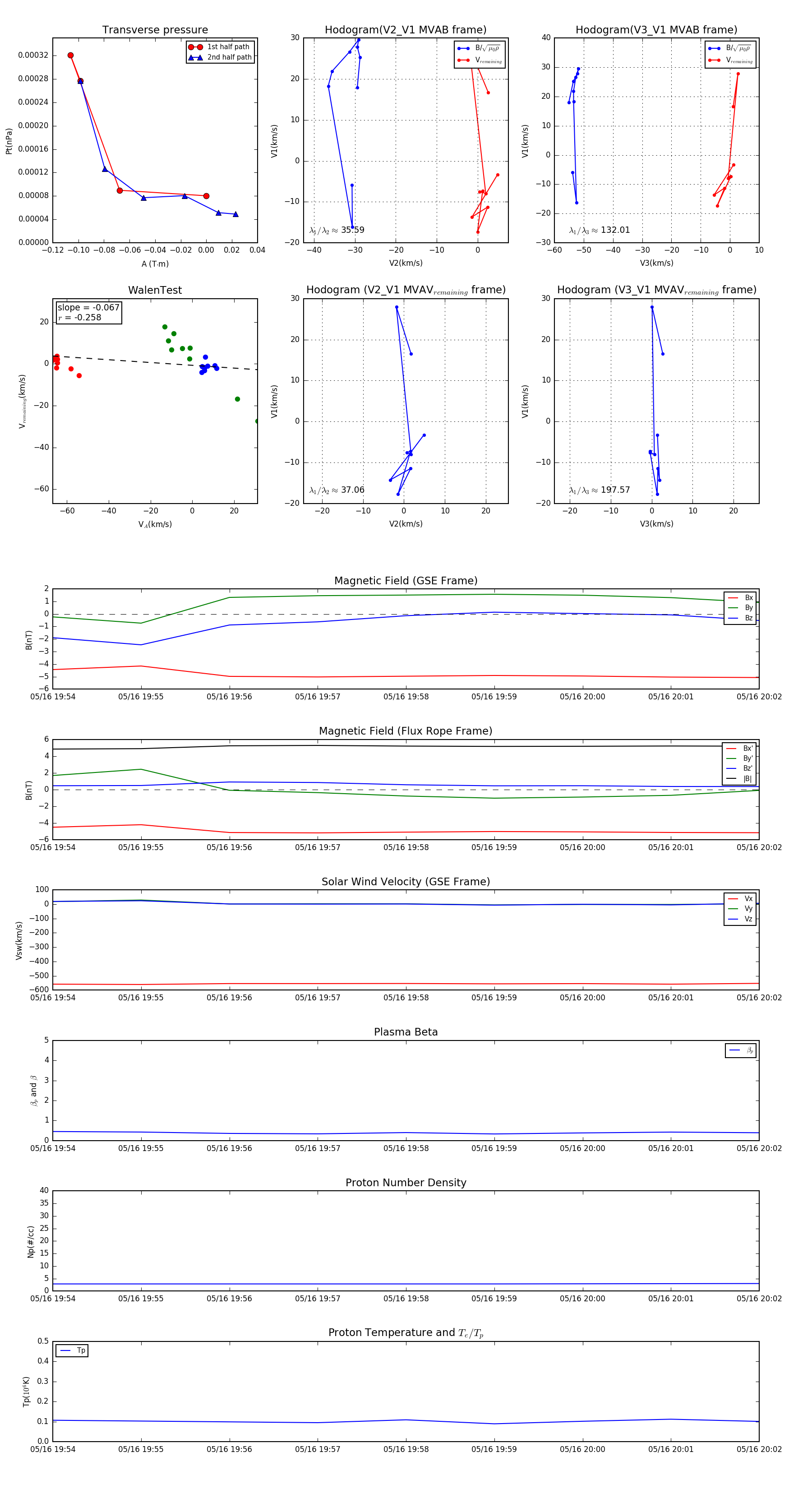This screenshot has width=812, height=1489.
Task: Click the rightmost blue triangle in Transverse pressure
Action: point(235,214)
